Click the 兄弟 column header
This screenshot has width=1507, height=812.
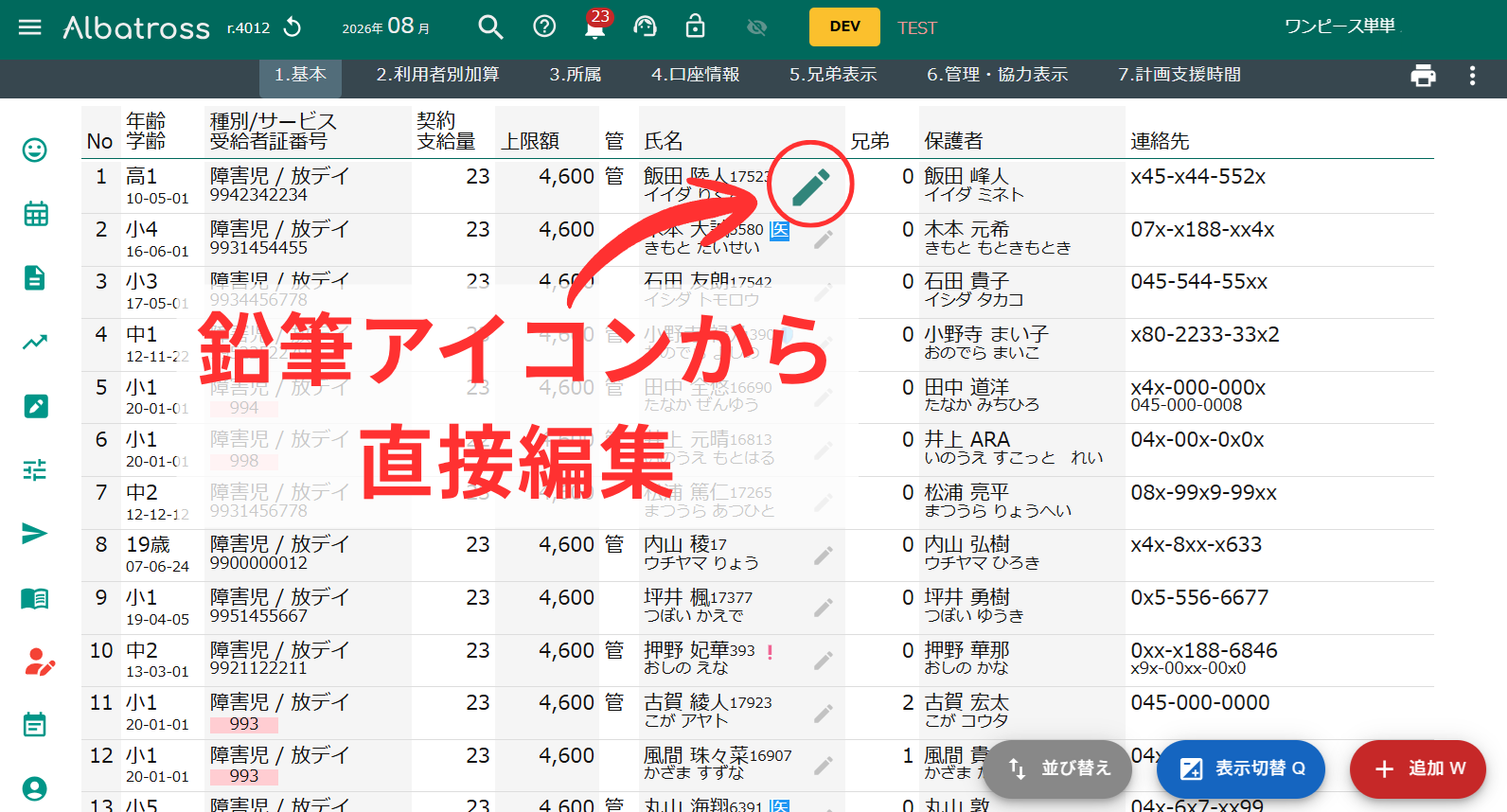coord(870,141)
